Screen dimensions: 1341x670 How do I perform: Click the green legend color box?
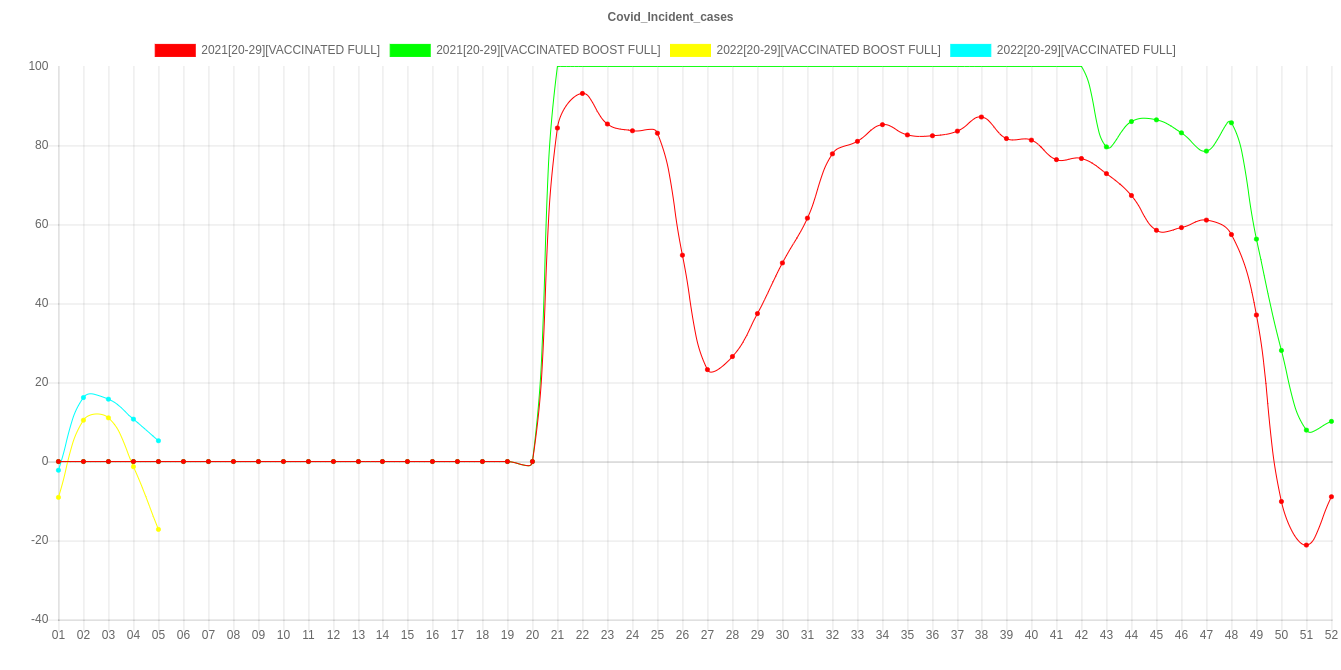pyautogui.click(x=409, y=50)
